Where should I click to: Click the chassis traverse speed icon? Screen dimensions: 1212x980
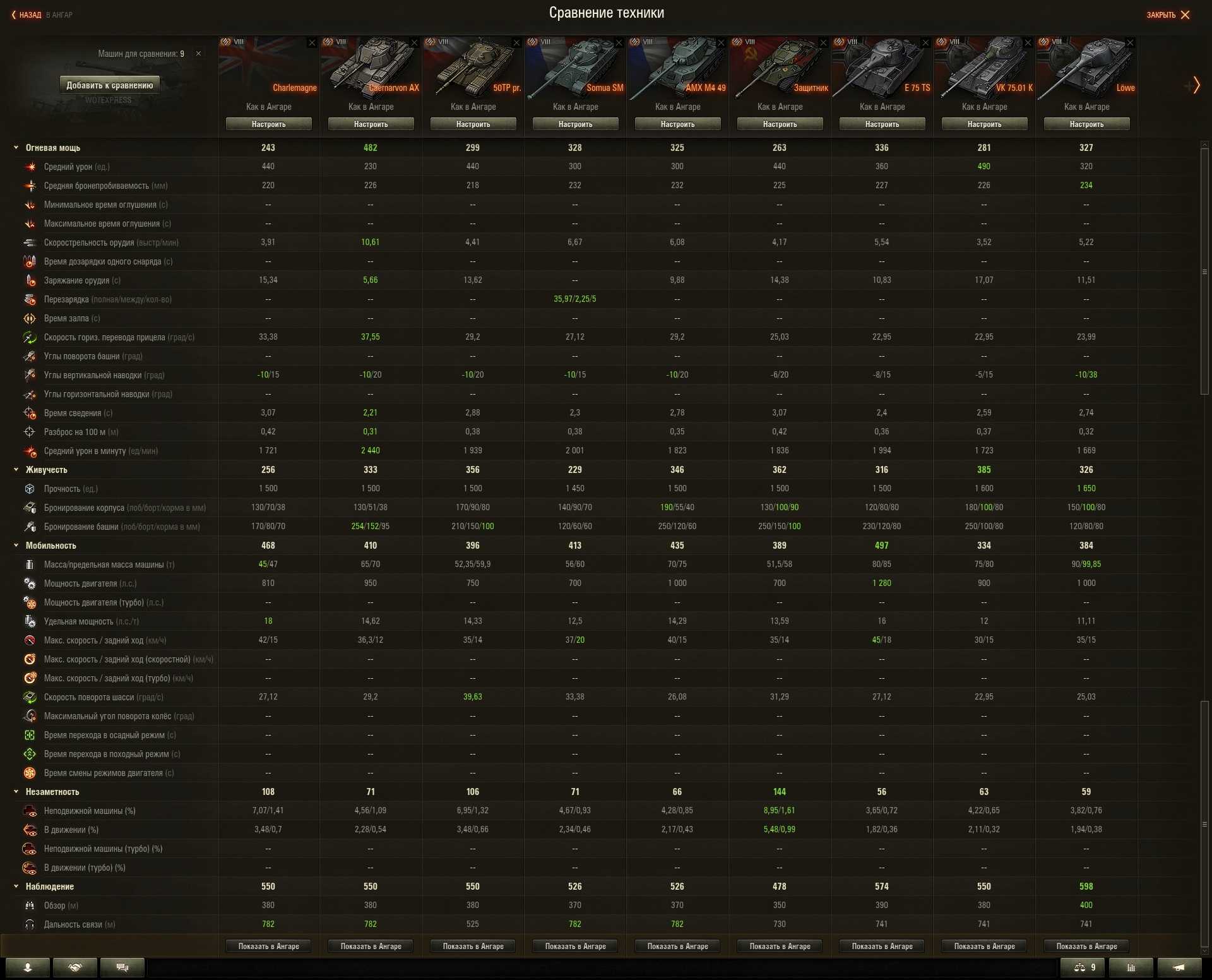click(x=30, y=697)
